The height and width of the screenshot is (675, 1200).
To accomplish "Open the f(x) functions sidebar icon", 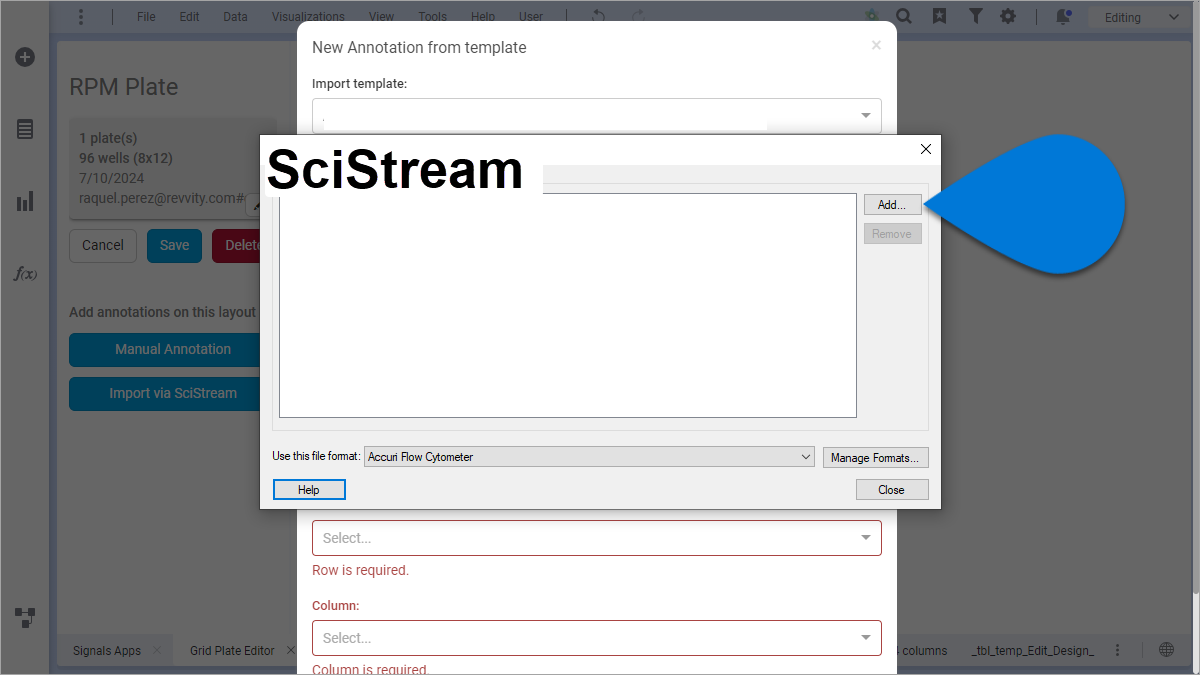I will pyautogui.click(x=25, y=273).
